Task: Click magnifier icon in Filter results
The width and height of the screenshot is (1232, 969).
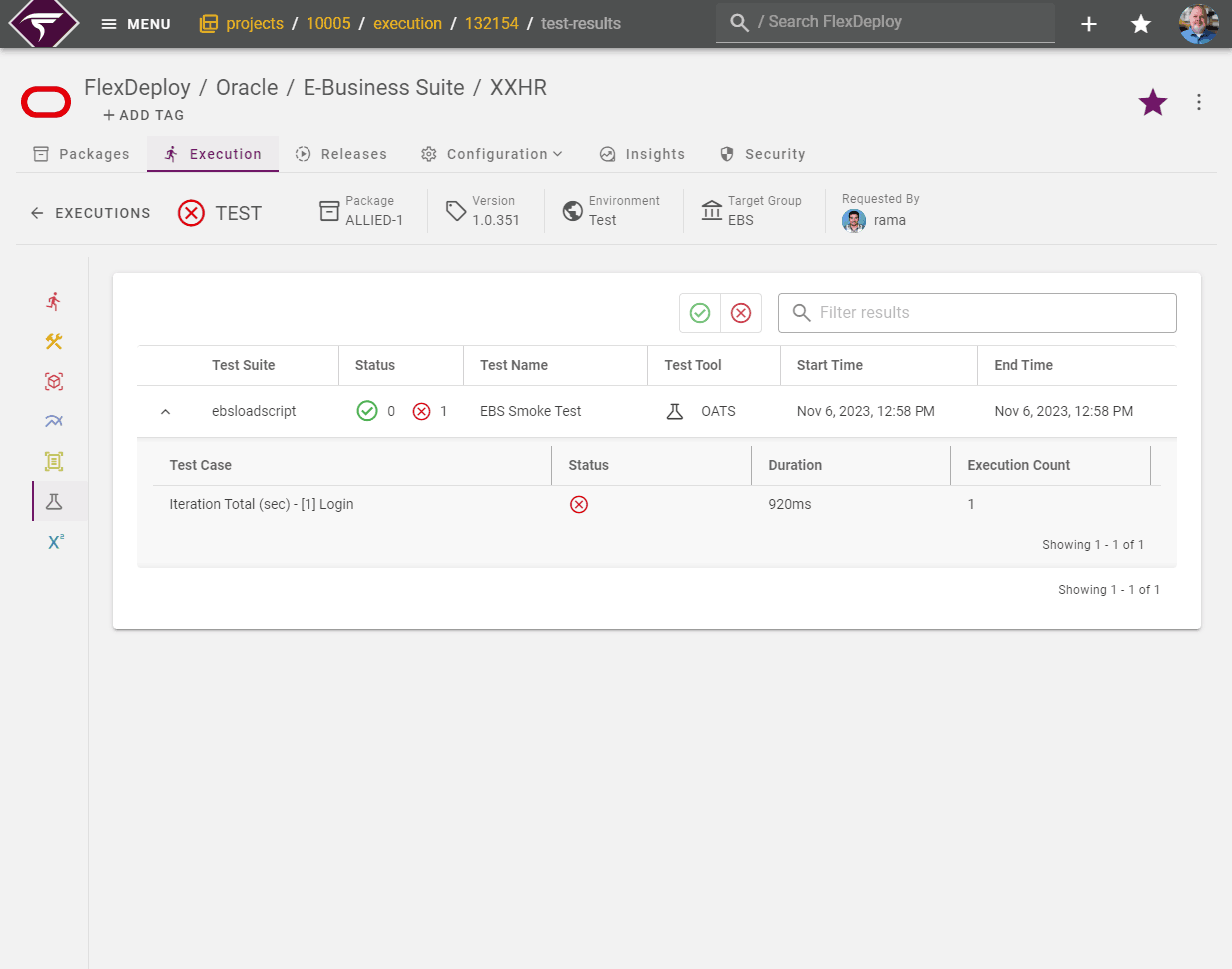Action: click(801, 313)
